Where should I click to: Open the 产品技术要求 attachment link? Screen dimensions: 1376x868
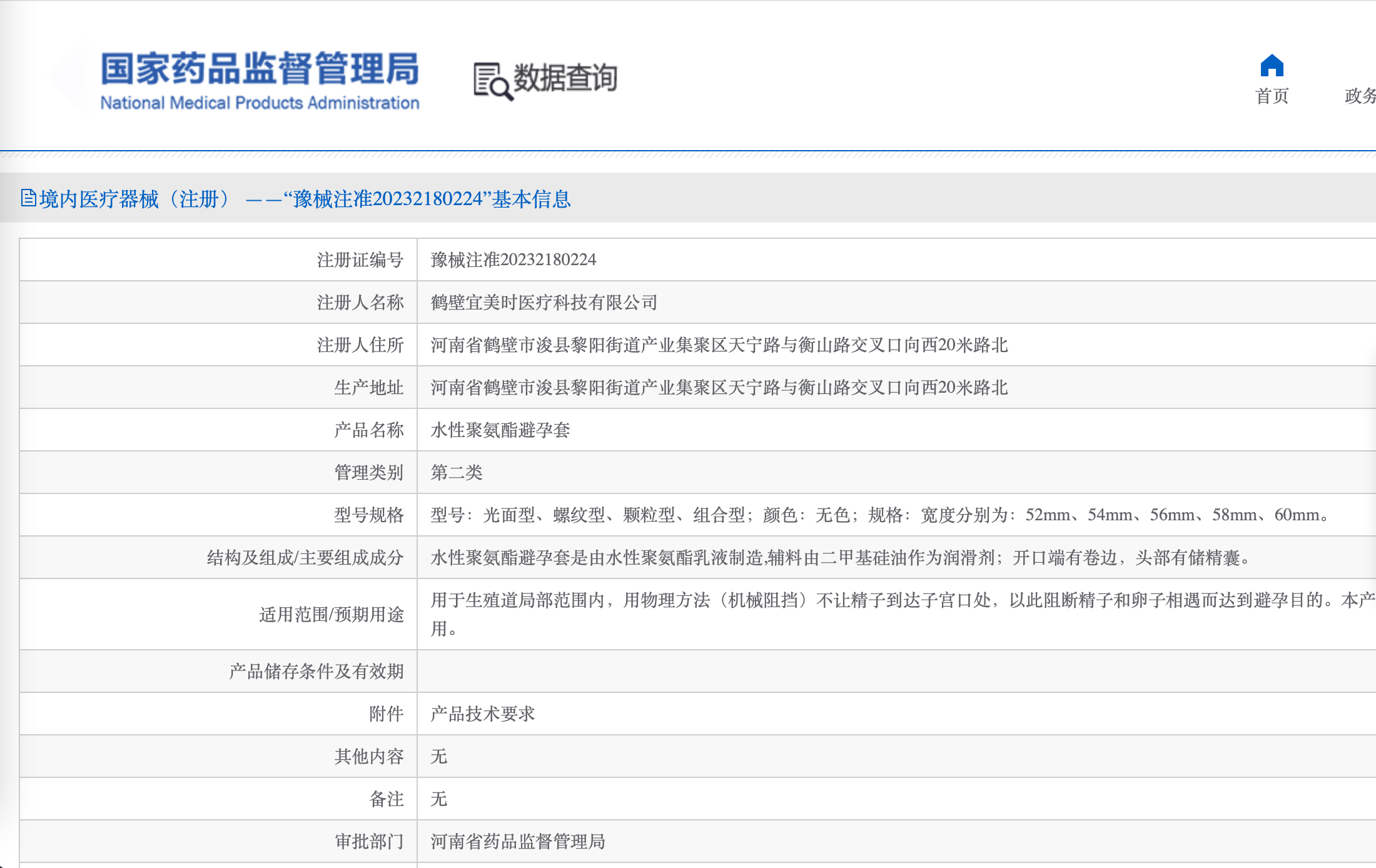[x=482, y=714]
